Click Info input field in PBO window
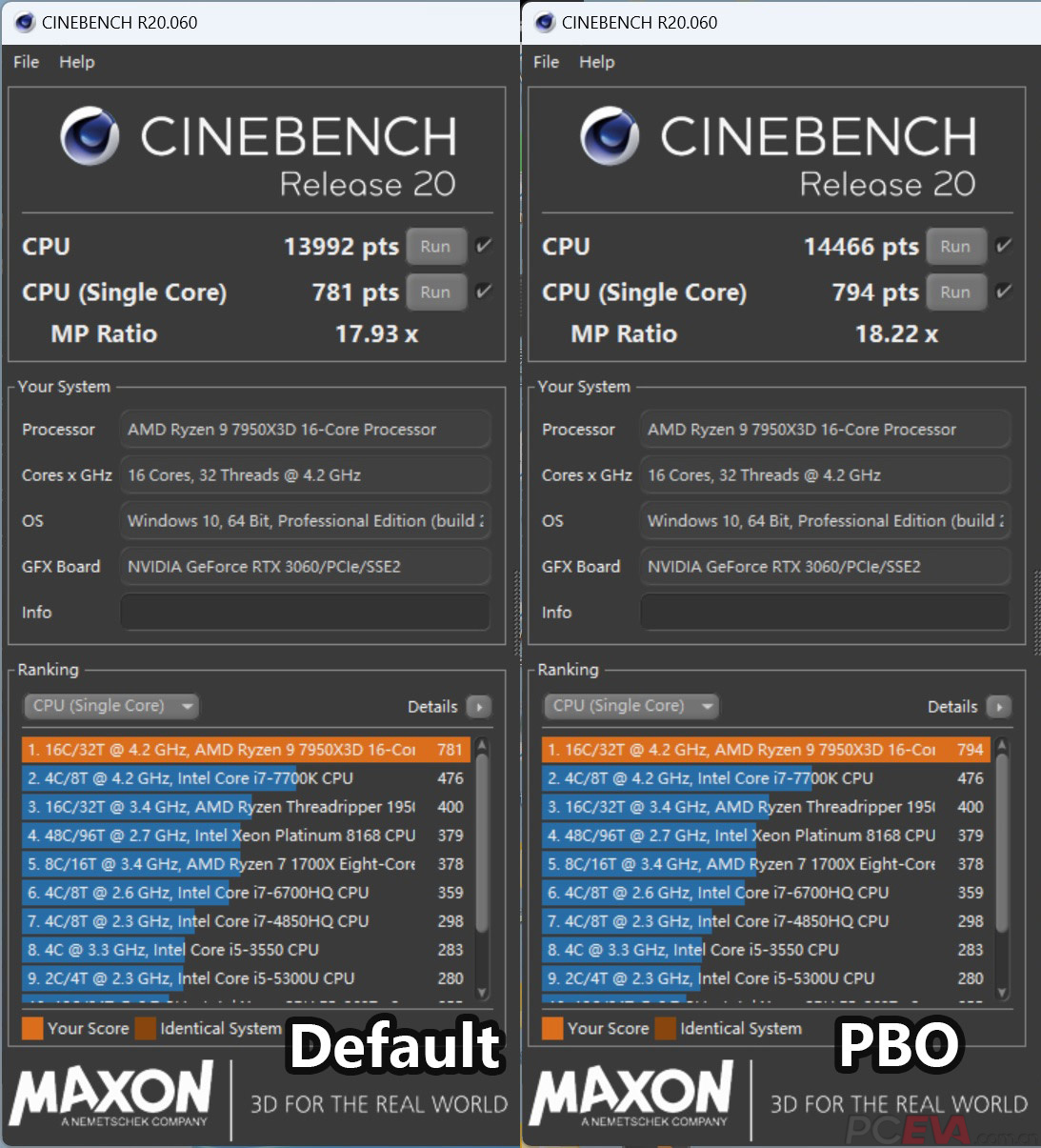This screenshot has width=1041, height=1148. tap(825, 613)
